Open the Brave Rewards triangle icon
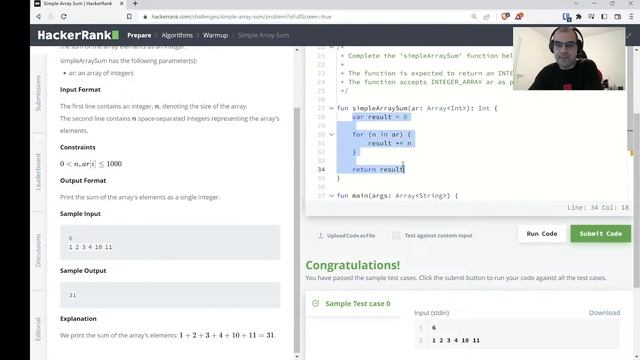Screen dimensions: 640x360 click(519, 16)
